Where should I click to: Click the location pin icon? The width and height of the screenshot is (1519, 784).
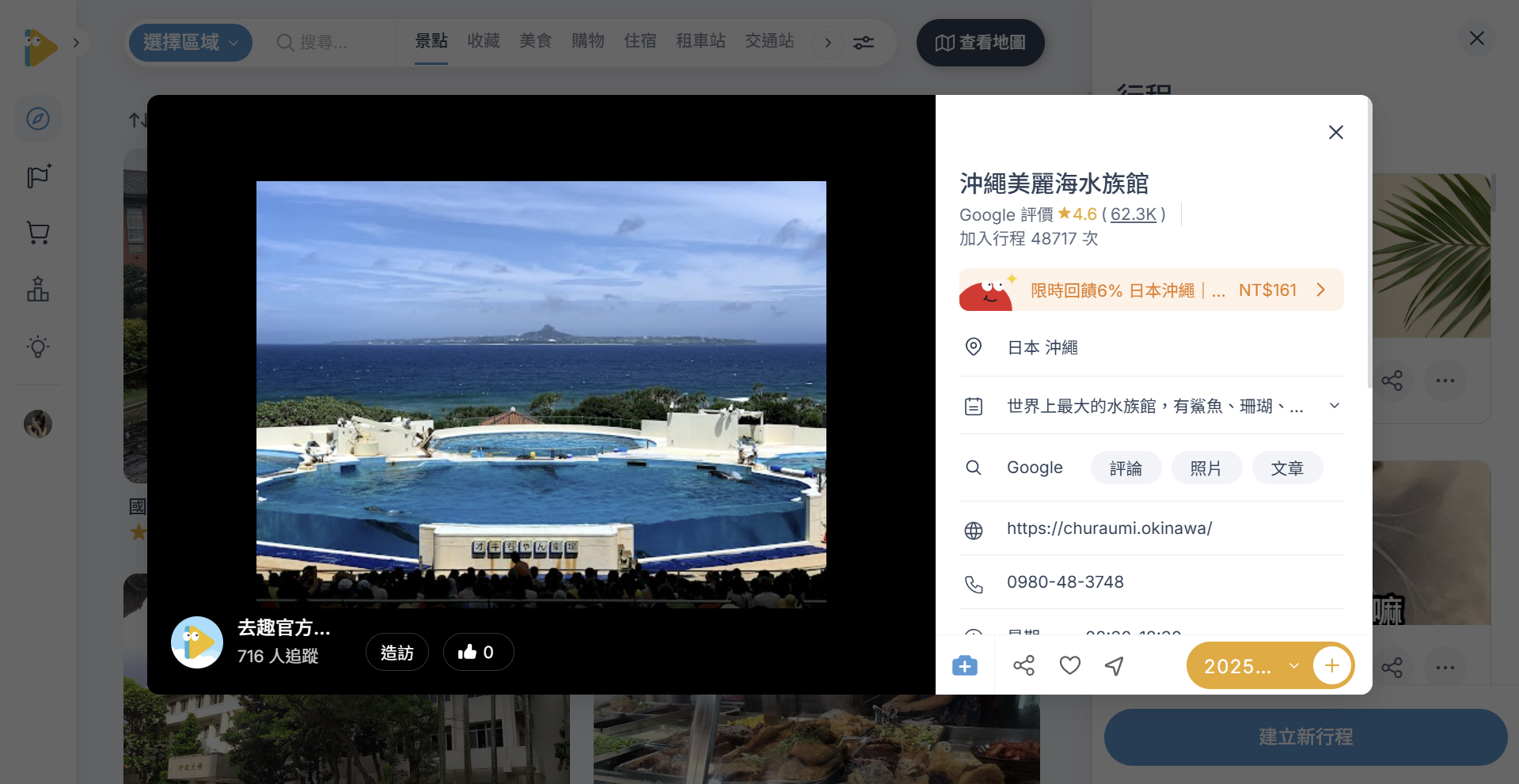(974, 347)
